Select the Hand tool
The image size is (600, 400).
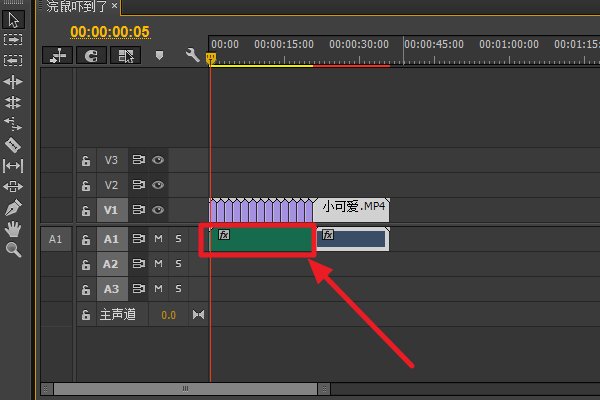pyautogui.click(x=13, y=229)
